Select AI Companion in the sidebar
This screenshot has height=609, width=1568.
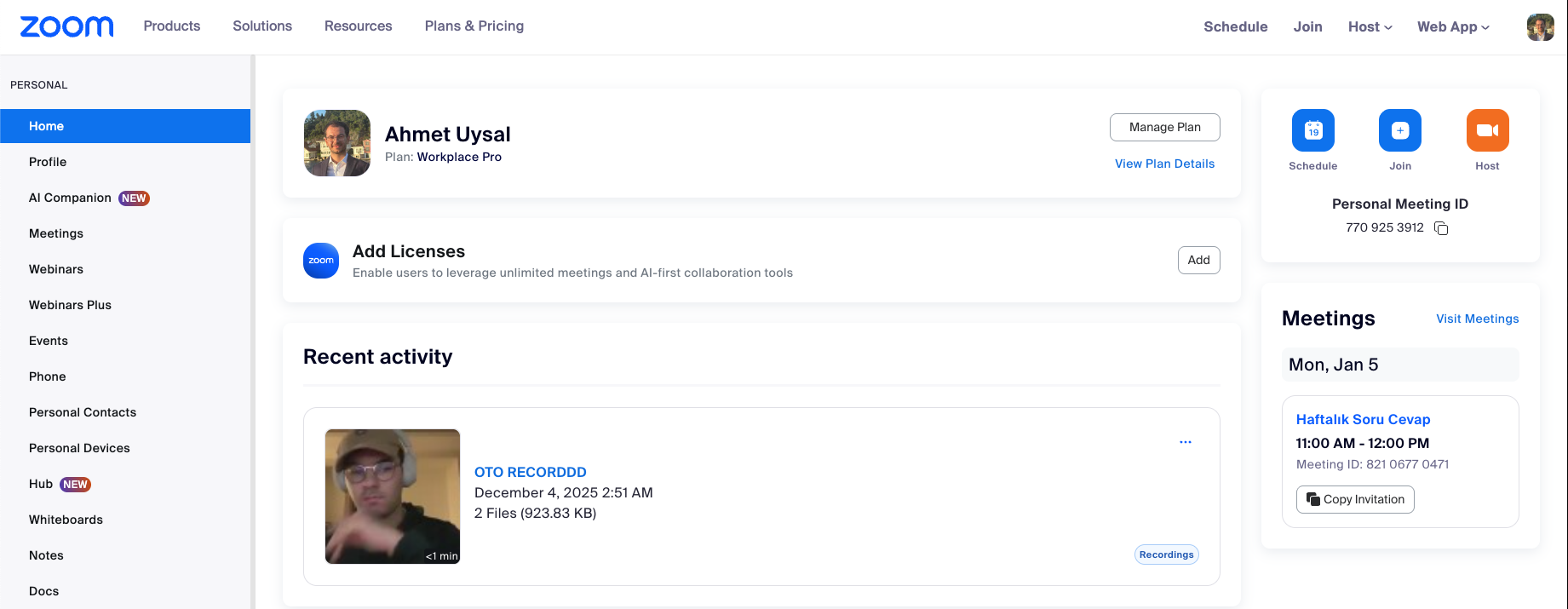pos(70,198)
